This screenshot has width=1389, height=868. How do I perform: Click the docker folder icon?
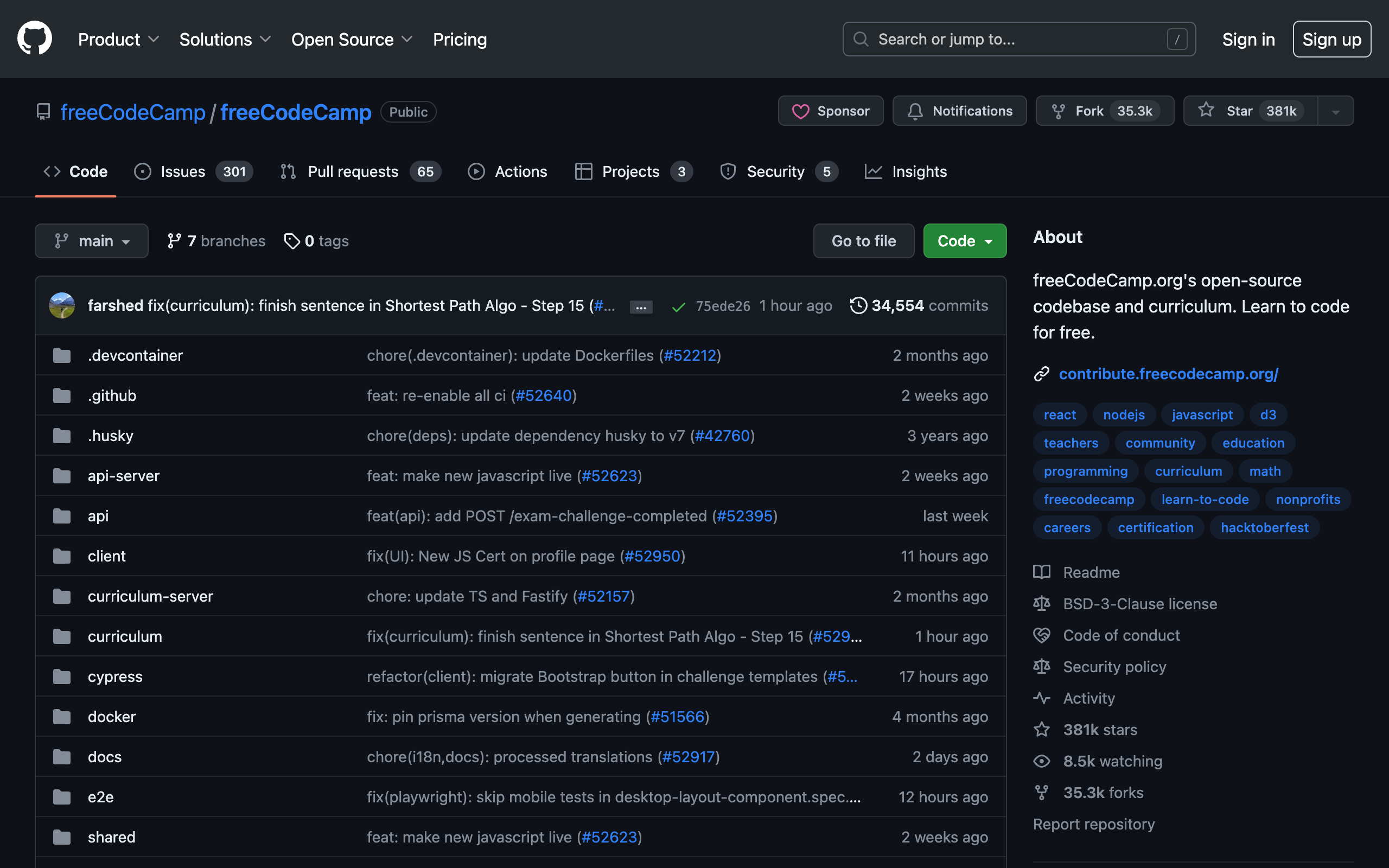tap(62, 717)
